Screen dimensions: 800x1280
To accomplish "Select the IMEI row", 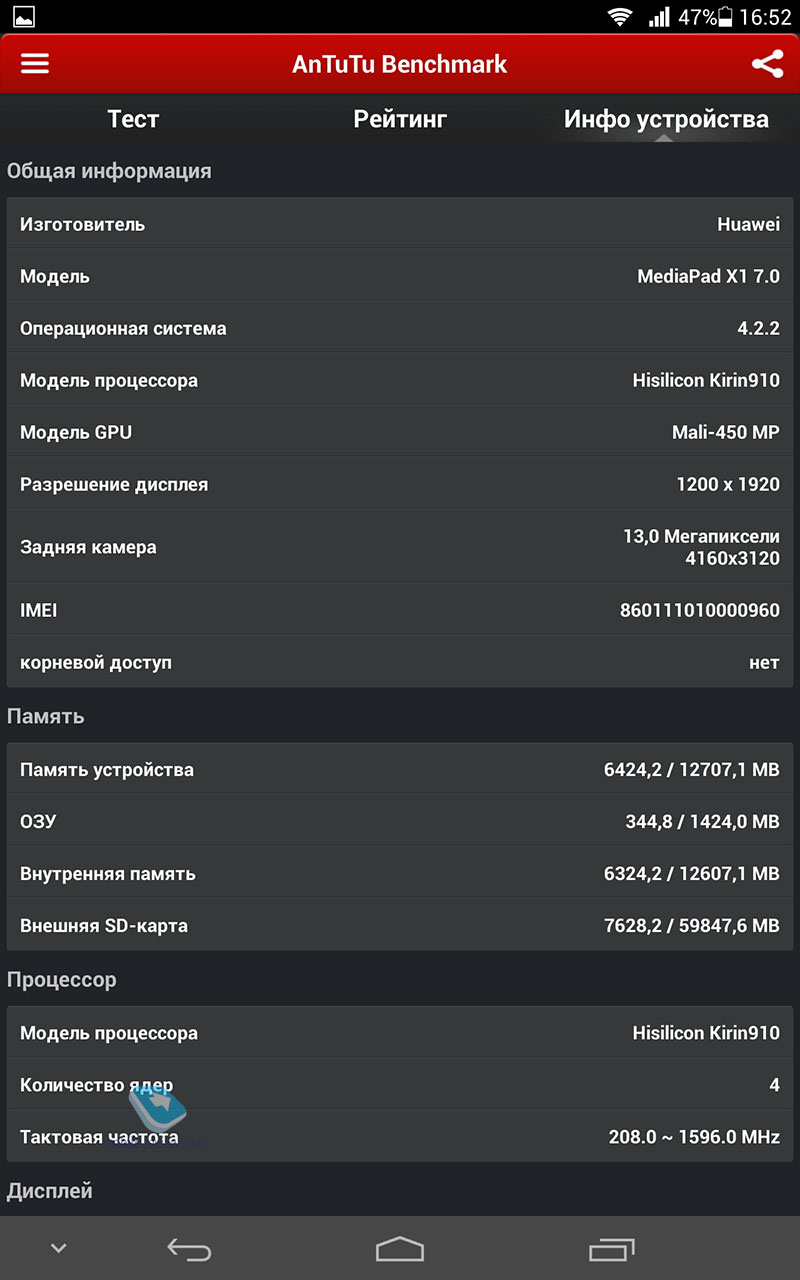I will tap(400, 610).
